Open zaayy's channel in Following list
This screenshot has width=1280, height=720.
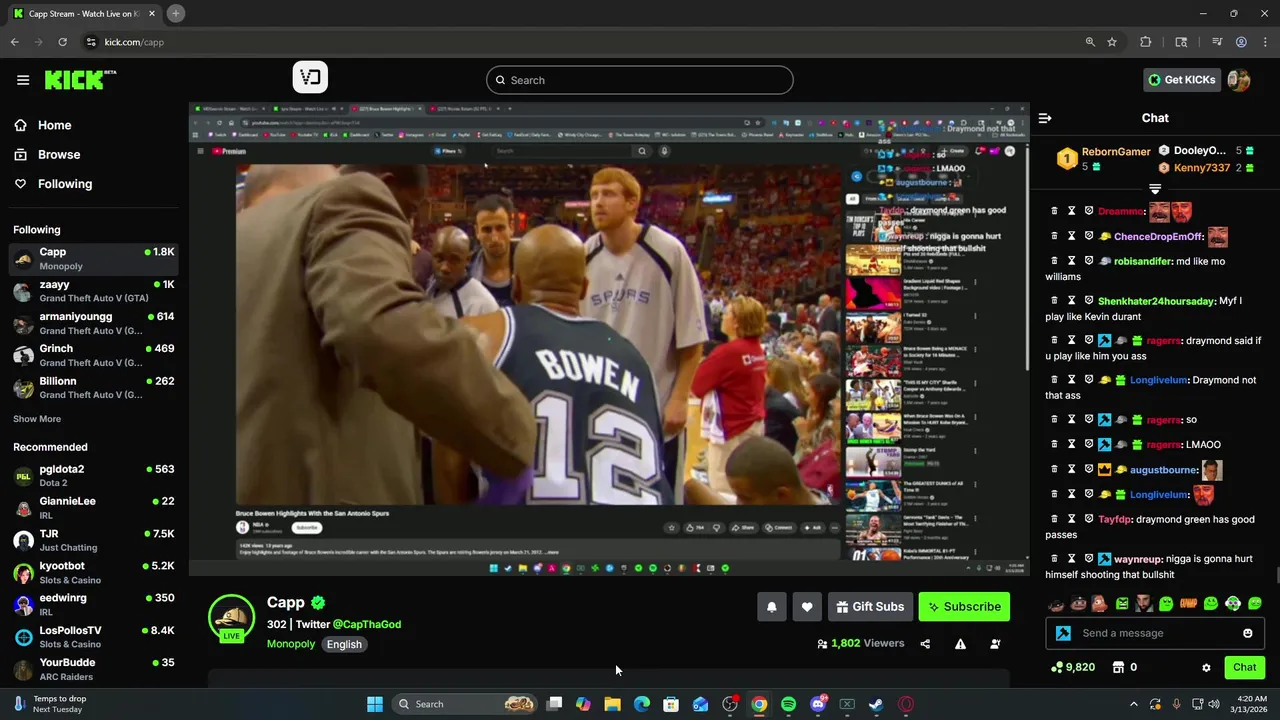[94, 291]
